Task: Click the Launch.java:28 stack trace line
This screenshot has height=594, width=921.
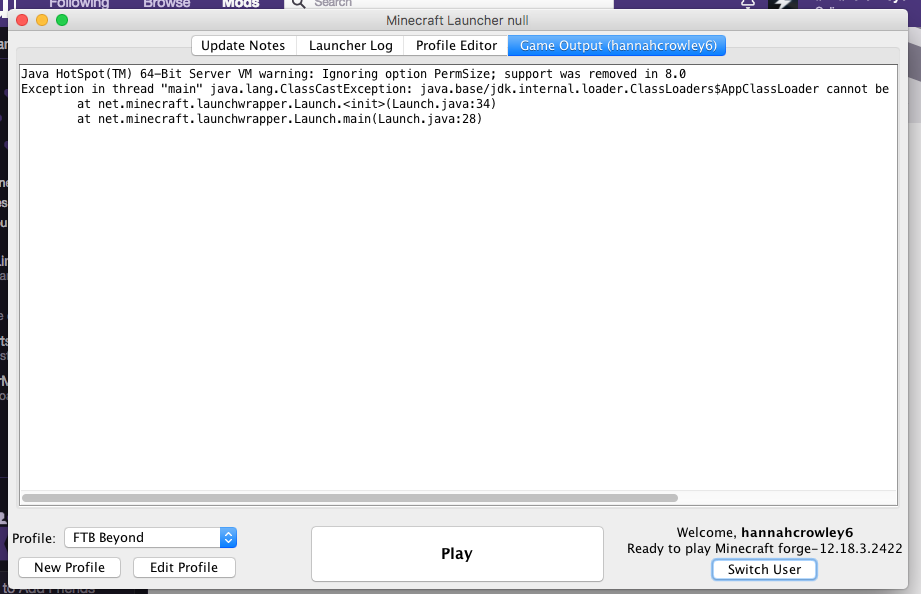Action: [x=280, y=119]
